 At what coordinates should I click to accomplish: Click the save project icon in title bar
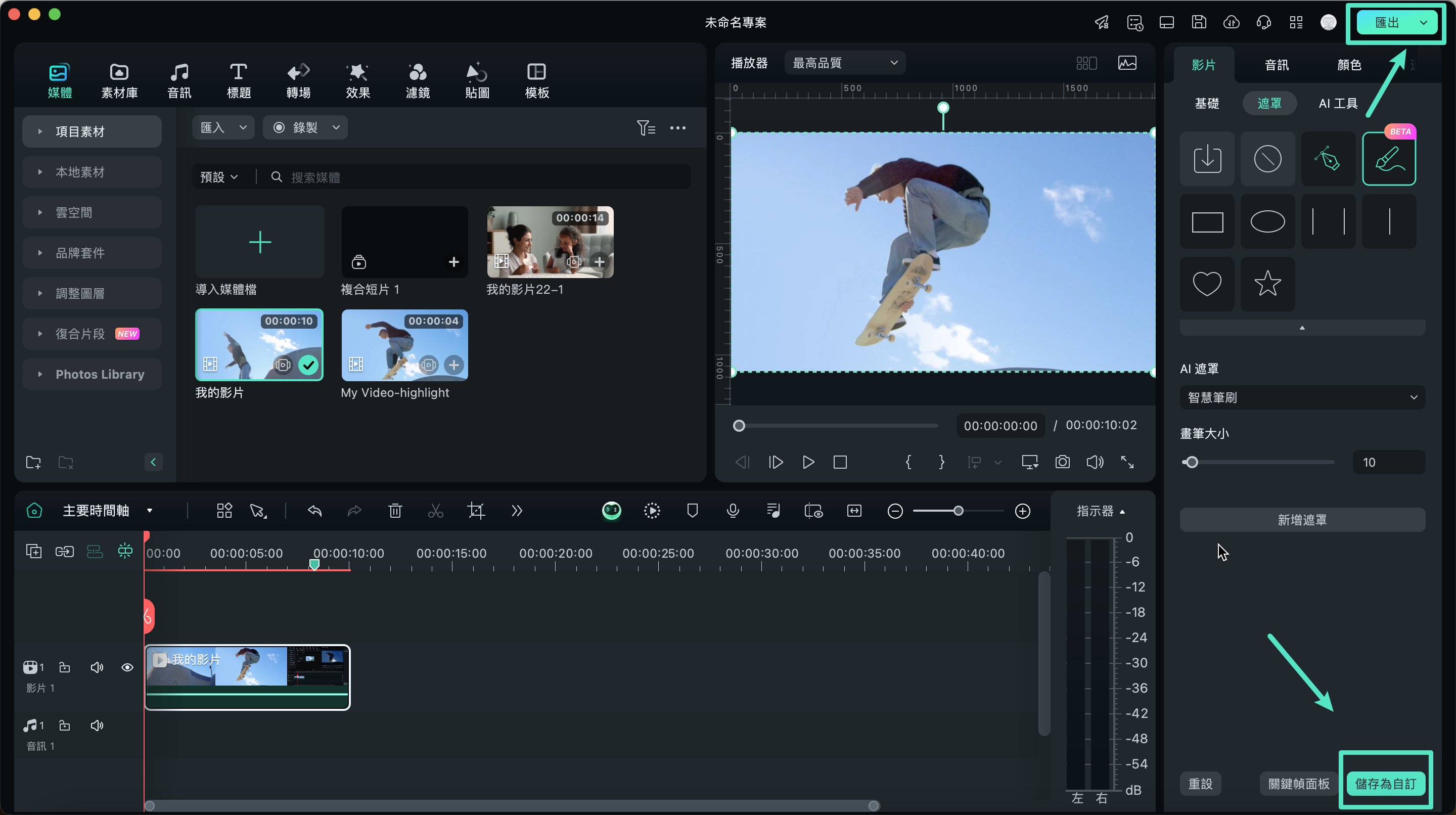point(1199,22)
